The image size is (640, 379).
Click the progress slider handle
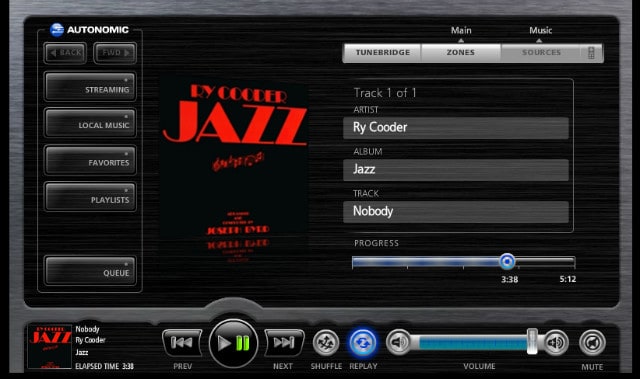click(x=507, y=261)
